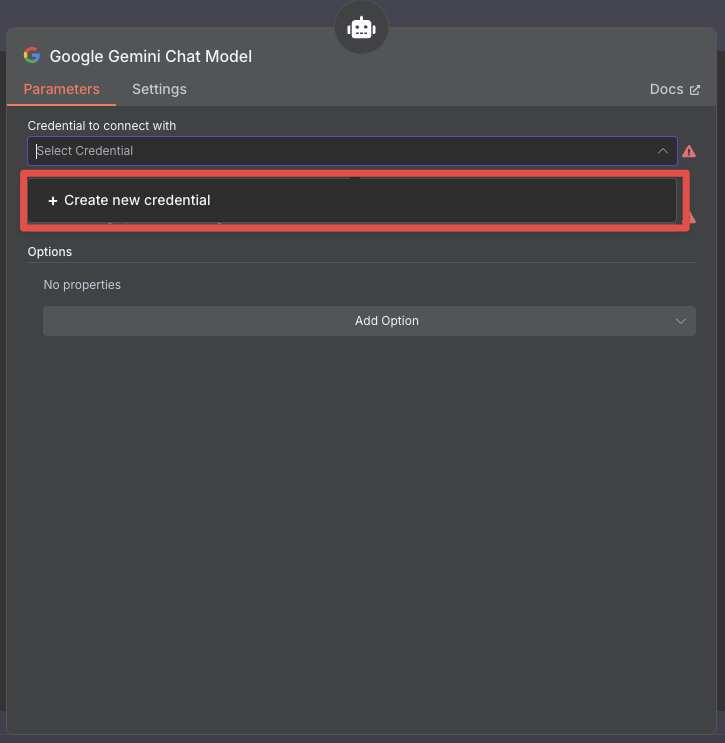Screen dimensions: 725x743
Task: Switch to the Parameters tab
Action: [x=62, y=89]
